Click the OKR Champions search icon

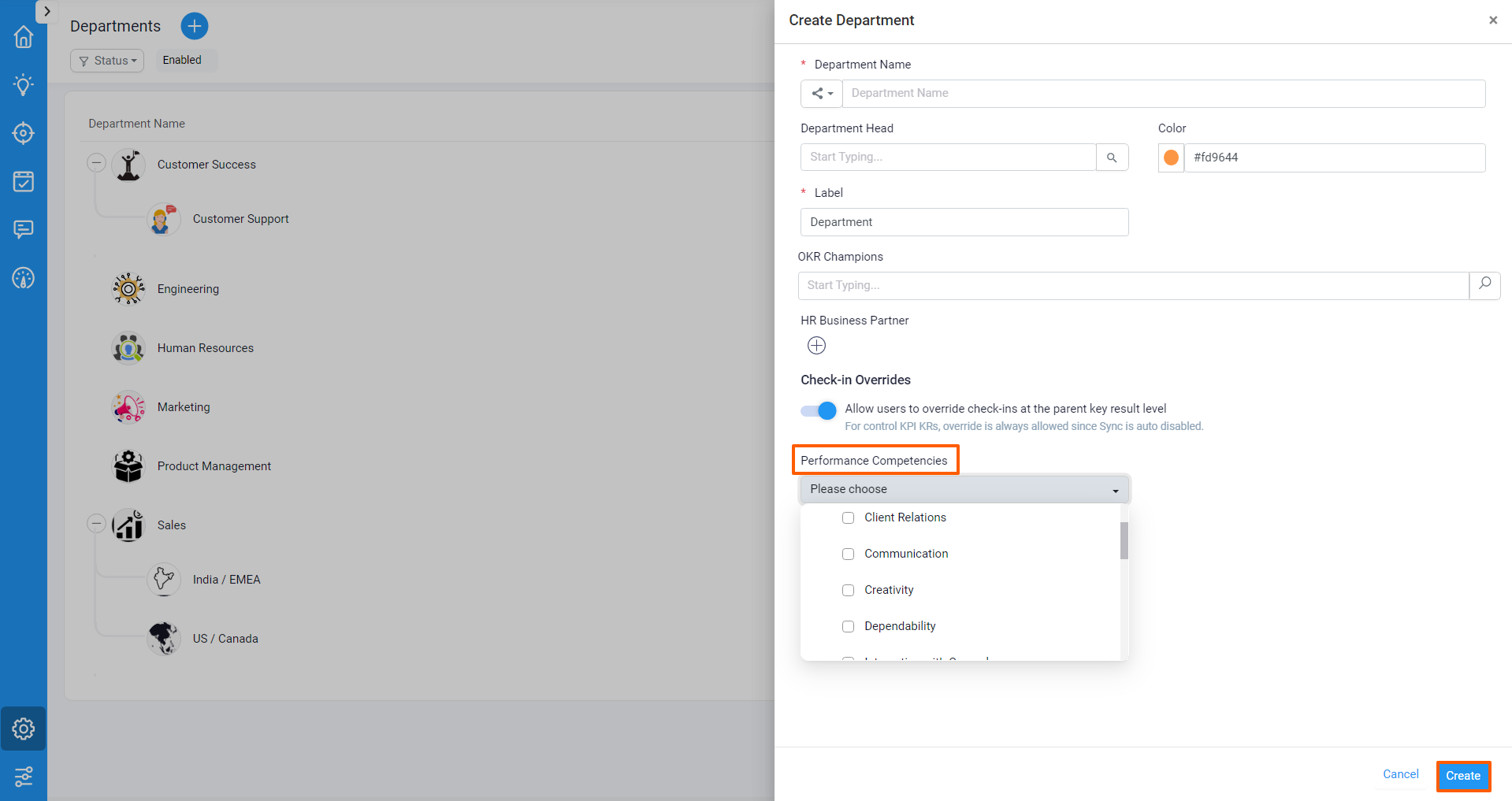1484,284
